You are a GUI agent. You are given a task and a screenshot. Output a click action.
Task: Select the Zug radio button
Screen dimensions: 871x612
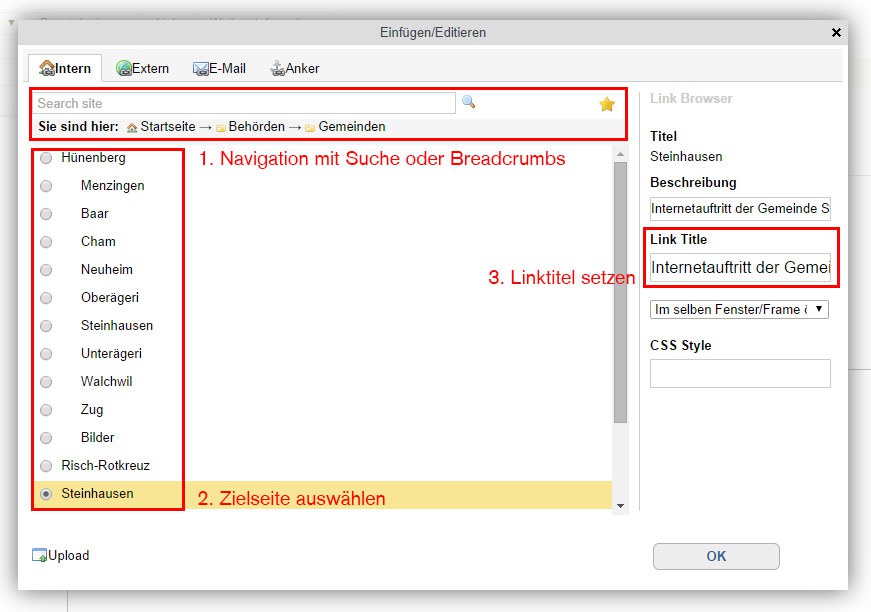pos(45,410)
